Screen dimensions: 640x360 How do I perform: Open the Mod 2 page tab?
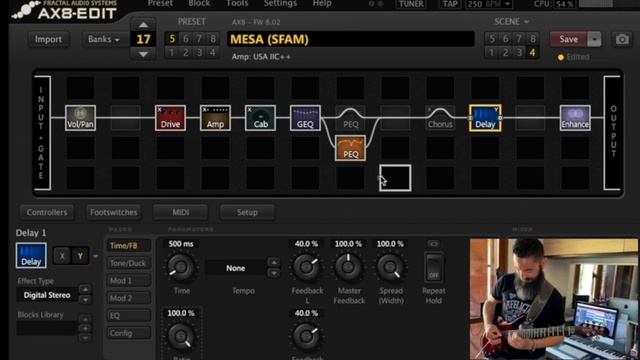(128, 298)
